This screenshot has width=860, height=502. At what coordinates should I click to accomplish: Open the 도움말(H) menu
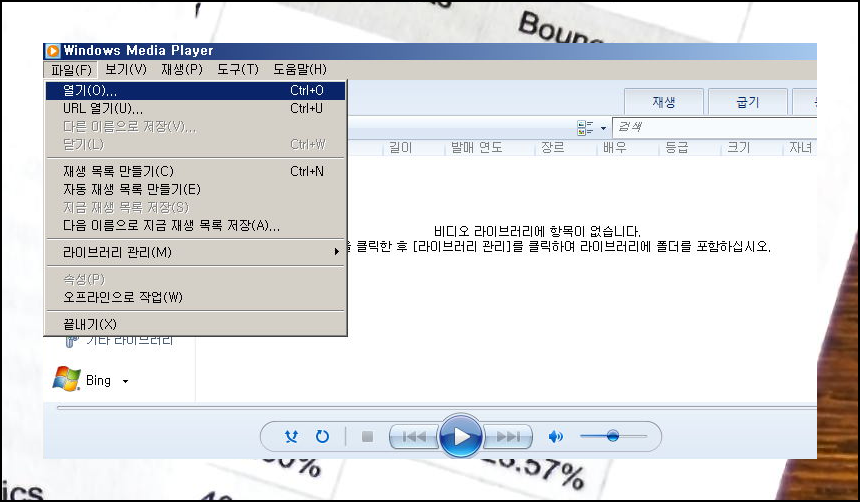(299, 70)
